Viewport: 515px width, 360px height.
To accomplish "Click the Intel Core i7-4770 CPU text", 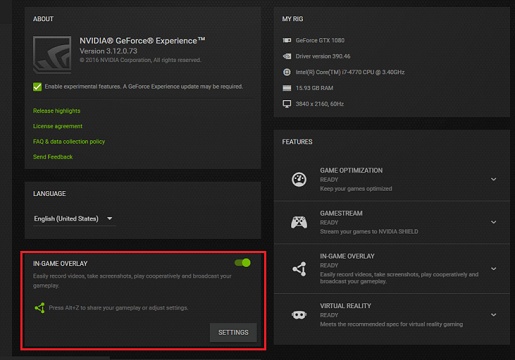I will coord(350,72).
